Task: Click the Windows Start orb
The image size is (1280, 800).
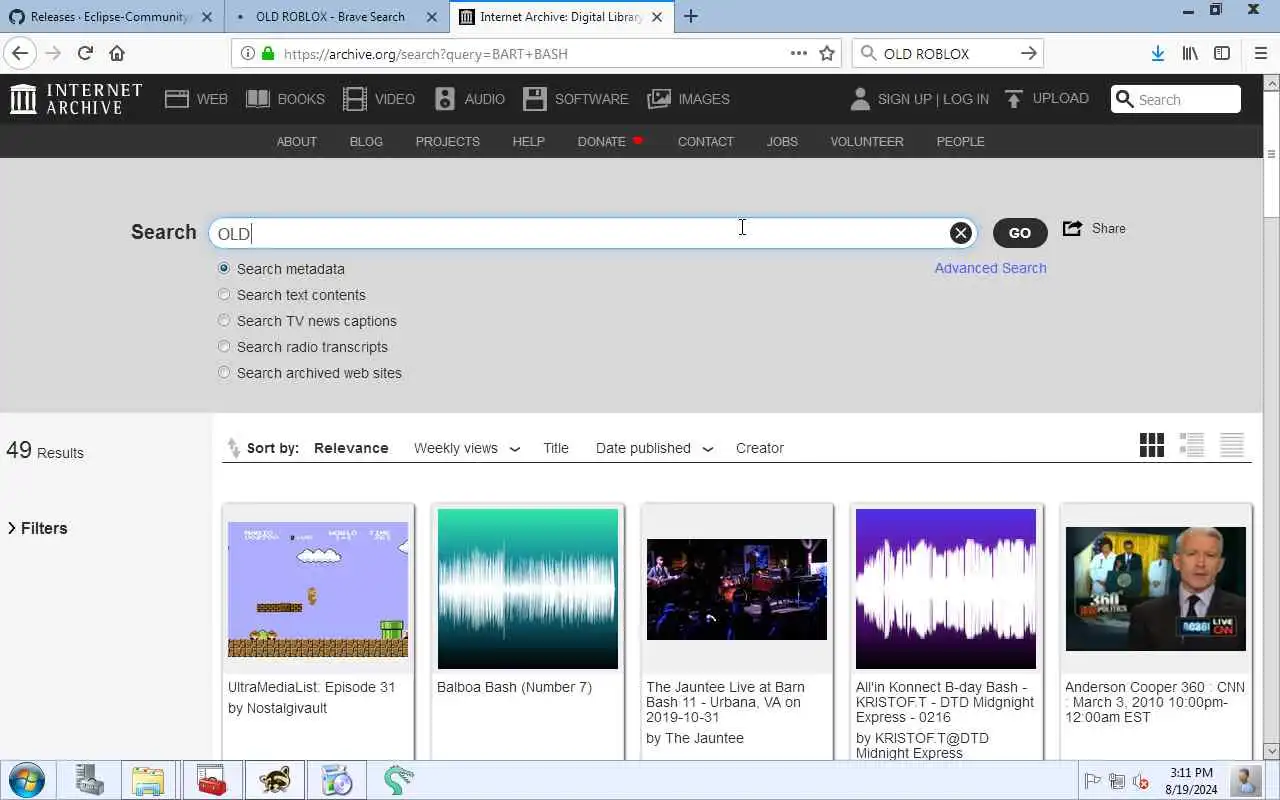Action: (x=27, y=780)
